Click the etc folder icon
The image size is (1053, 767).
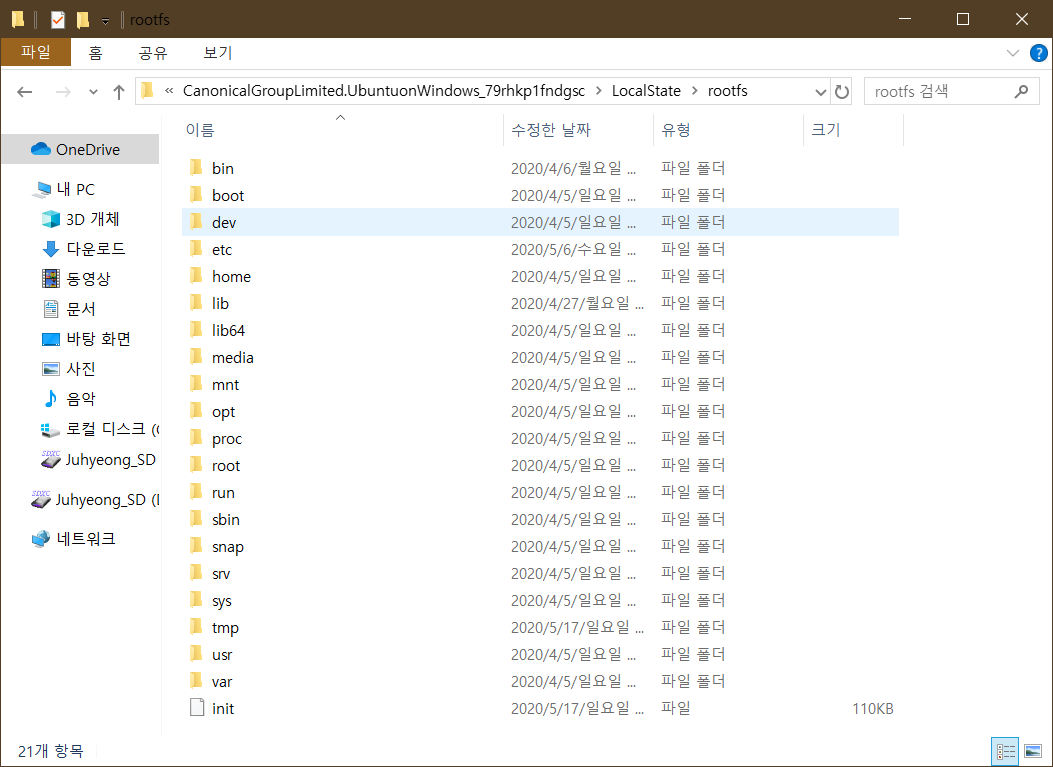[196, 249]
